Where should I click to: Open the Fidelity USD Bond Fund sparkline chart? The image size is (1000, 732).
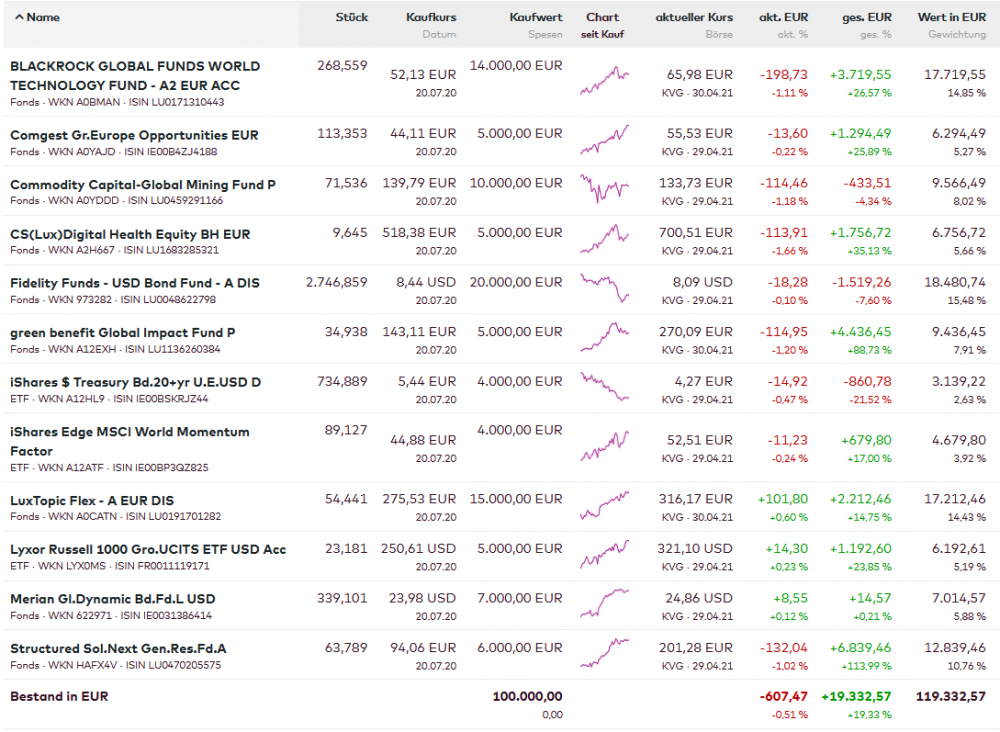click(x=604, y=287)
